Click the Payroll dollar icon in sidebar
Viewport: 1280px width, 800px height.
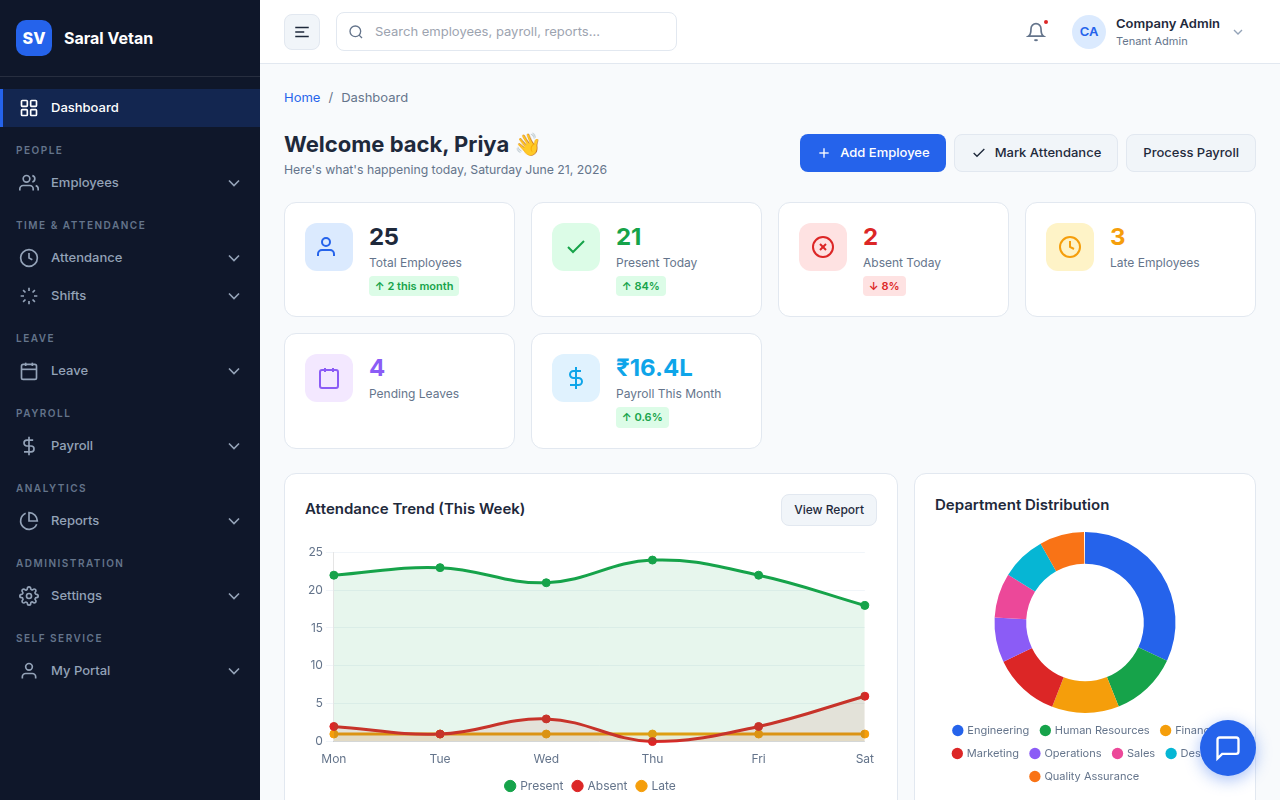(x=29, y=446)
